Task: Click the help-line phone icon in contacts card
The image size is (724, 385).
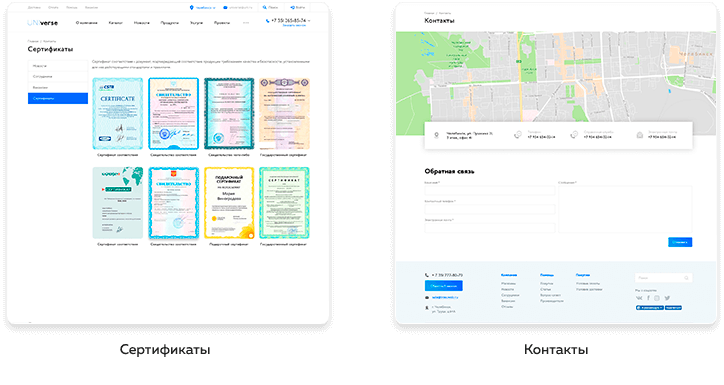Action: (x=574, y=135)
